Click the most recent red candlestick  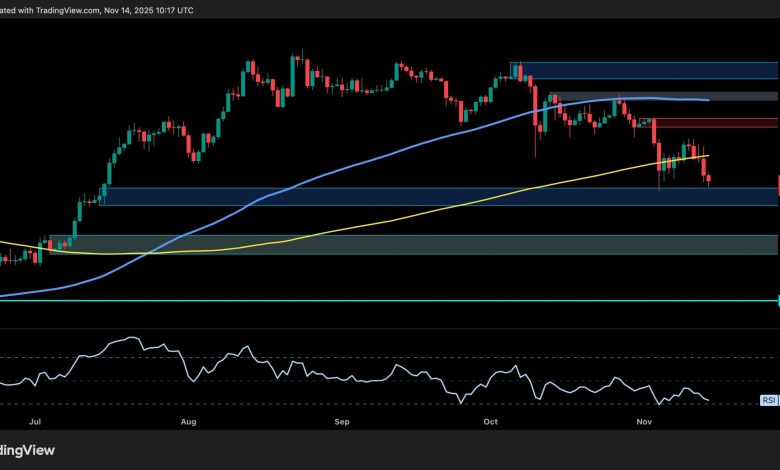point(709,180)
